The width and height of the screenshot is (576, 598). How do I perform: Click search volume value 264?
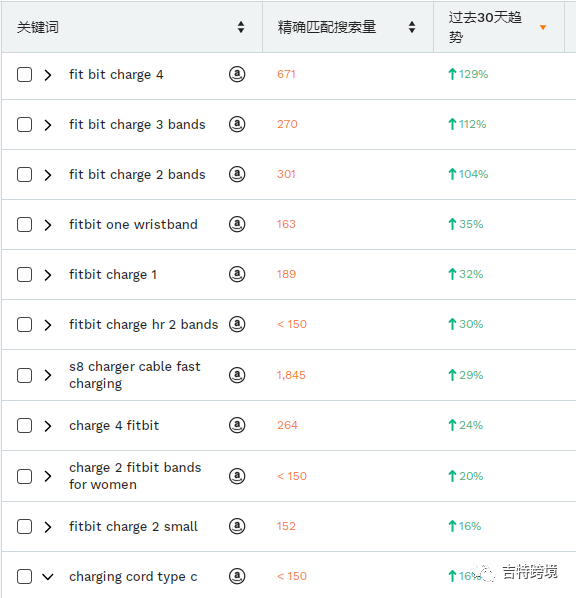click(x=287, y=425)
